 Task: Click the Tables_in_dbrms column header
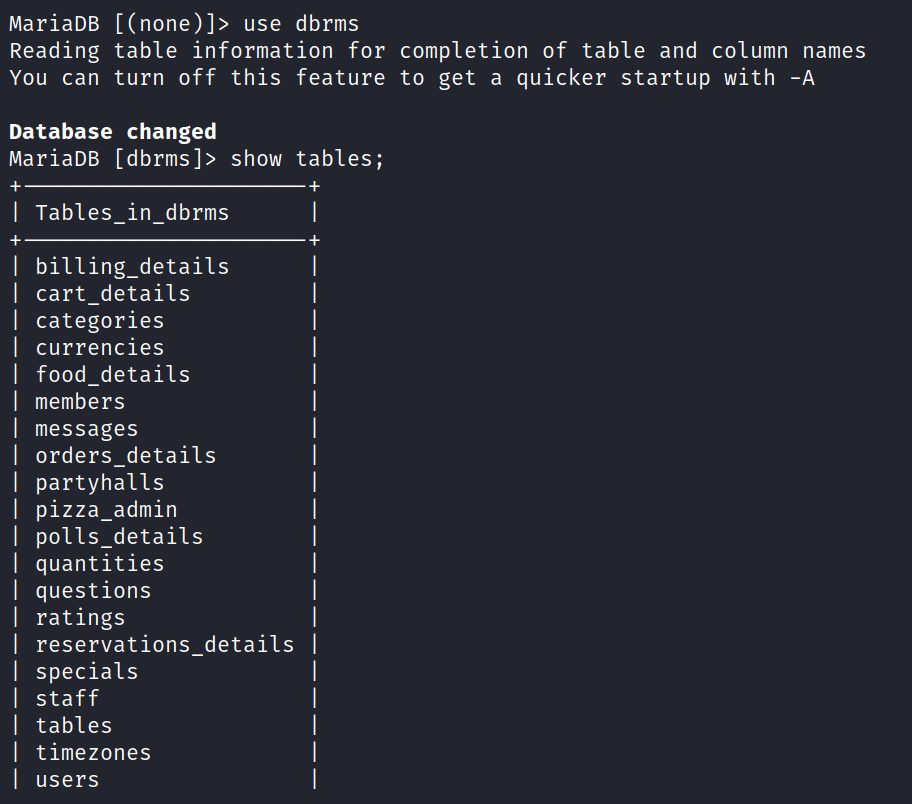[132, 213]
